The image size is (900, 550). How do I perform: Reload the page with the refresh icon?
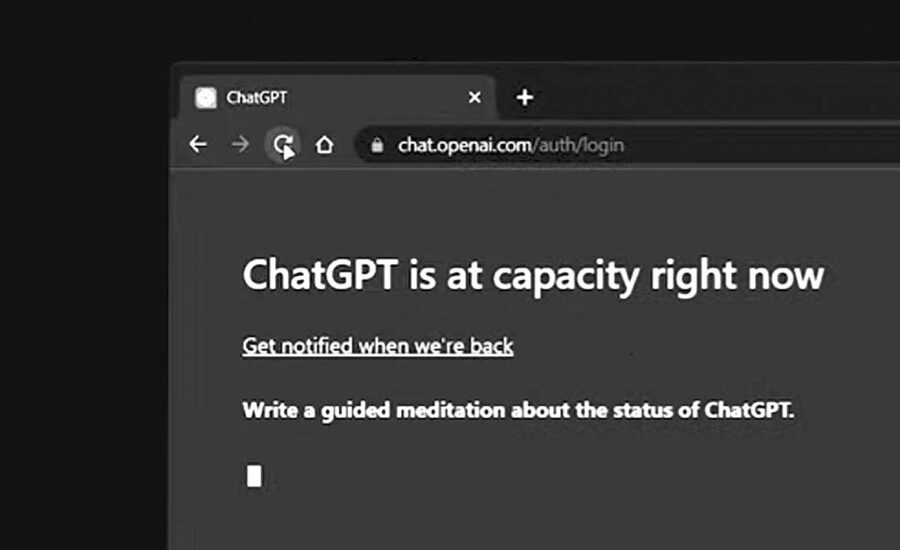click(x=283, y=145)
